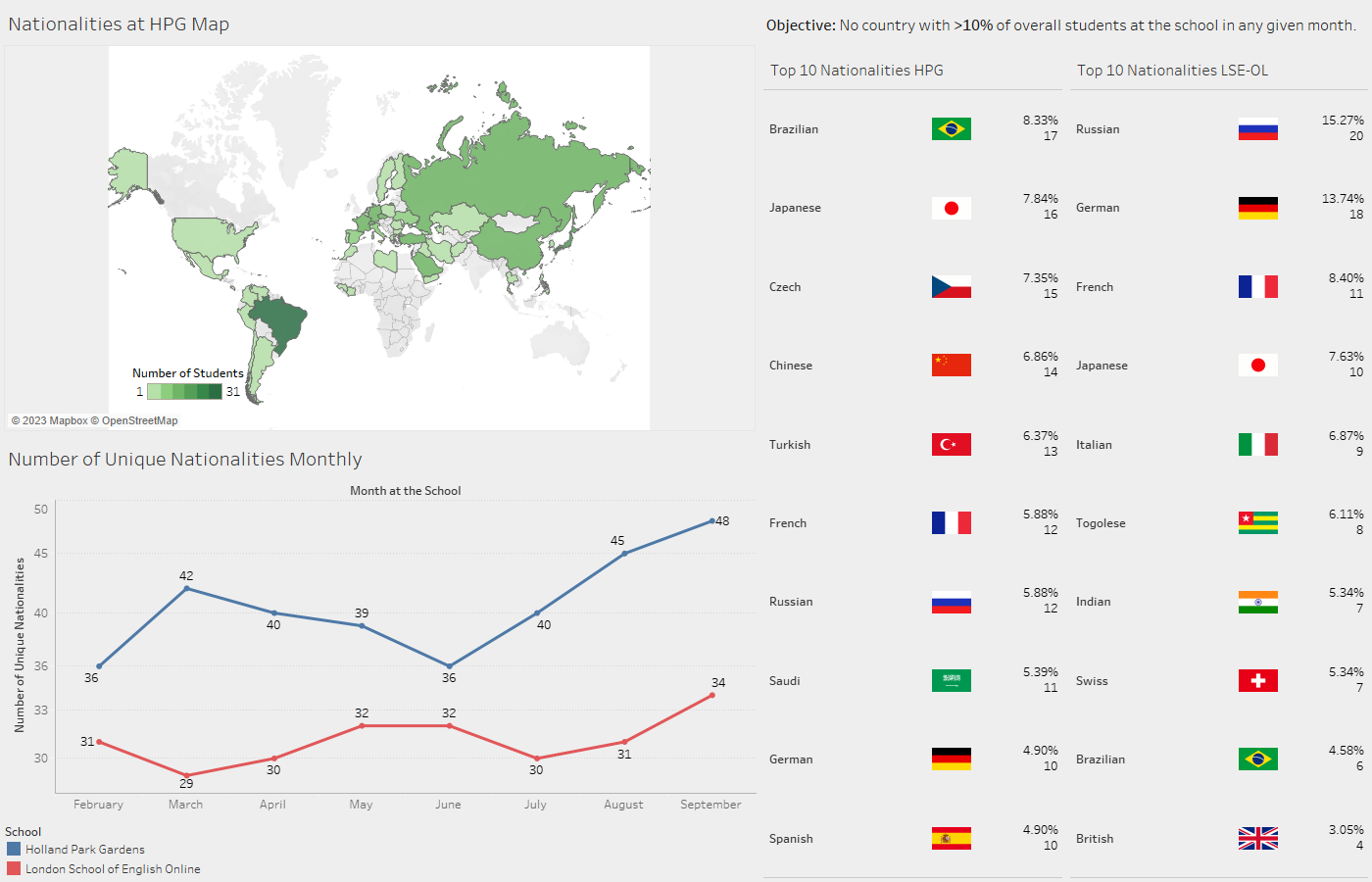1372x882 pixels.
Task: Click the Brazilian flag in HPG list
Action: pos(951,129)
